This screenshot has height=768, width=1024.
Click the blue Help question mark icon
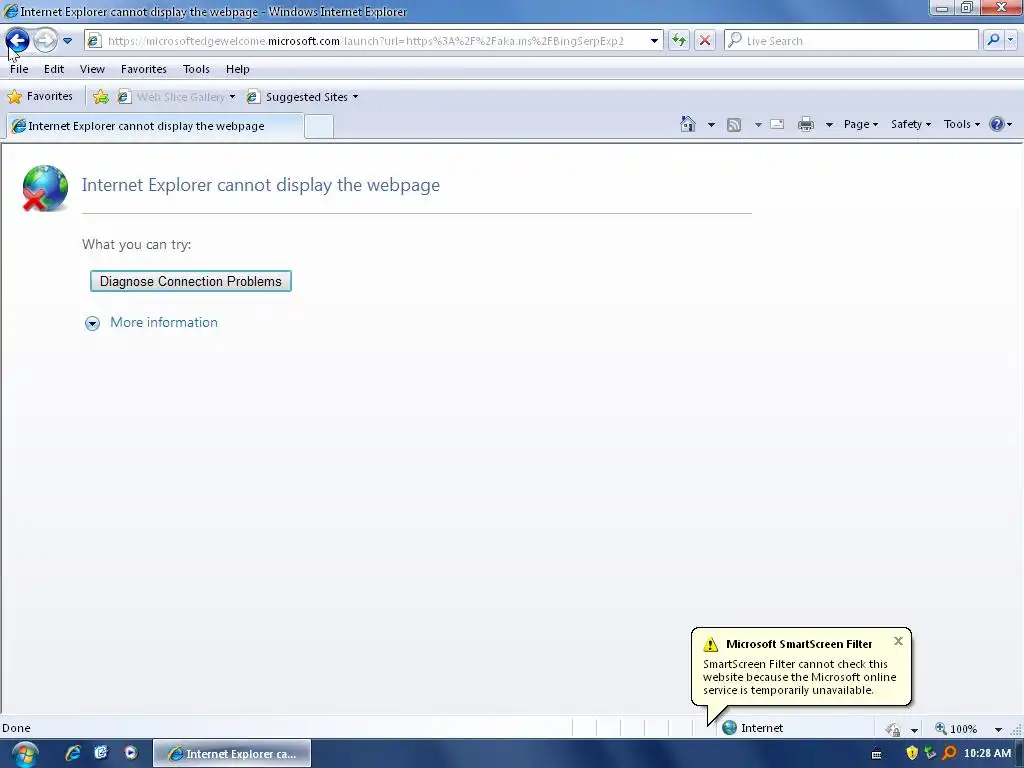997,124
